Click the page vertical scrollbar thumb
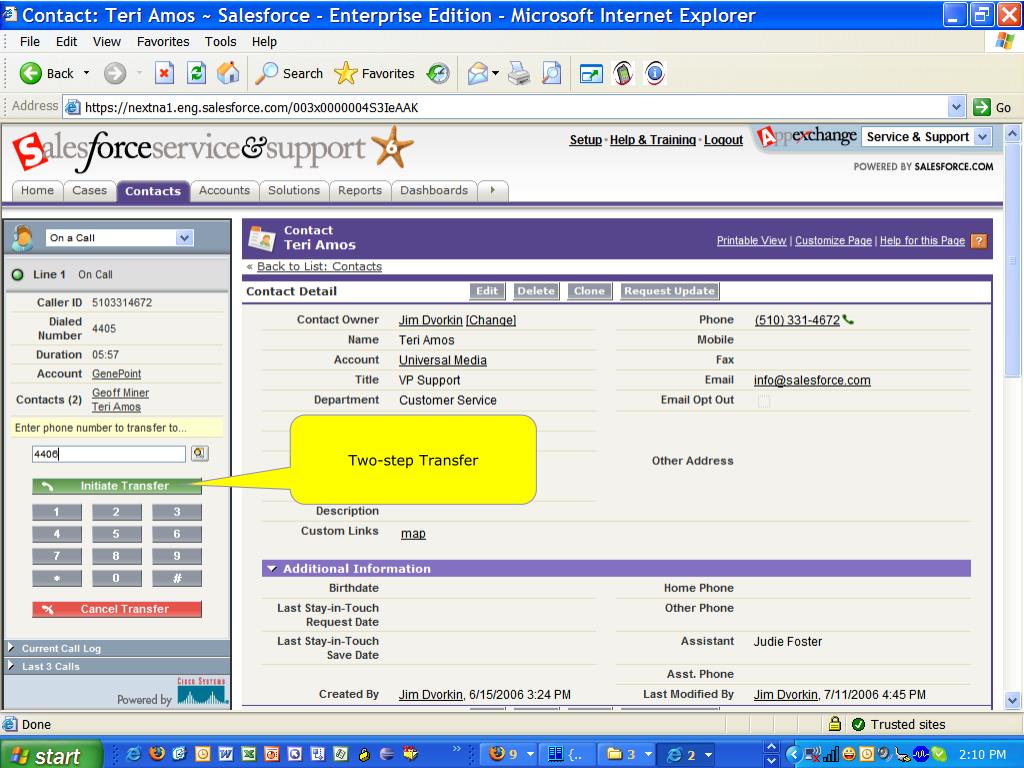Image resolution: width=1024 pixels, height=768 pixels. point(1012,261)
